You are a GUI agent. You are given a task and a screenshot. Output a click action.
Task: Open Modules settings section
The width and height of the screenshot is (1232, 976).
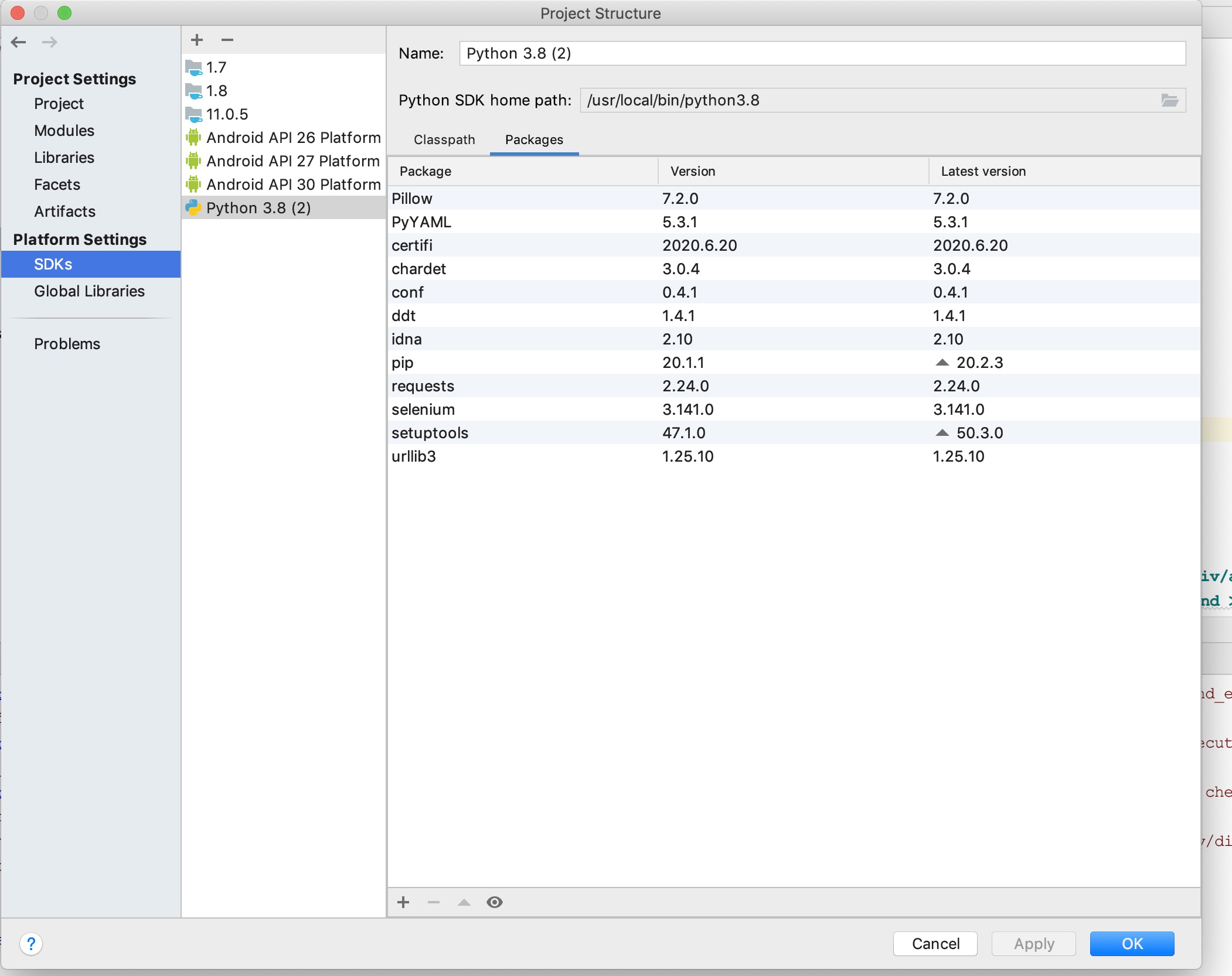click(x=64, y=131)
